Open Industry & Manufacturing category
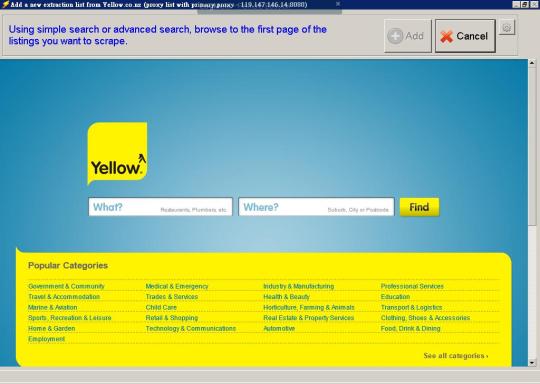This screenshot has width=540, height=384. (299, 286)
